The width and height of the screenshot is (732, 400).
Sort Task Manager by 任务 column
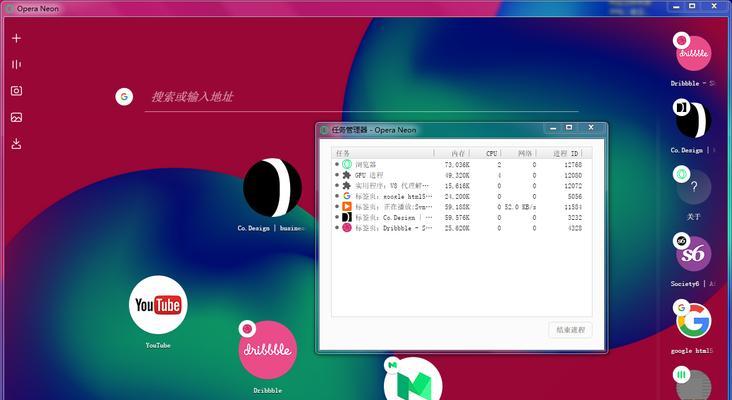pyautogui.click(x=383, y=153)
